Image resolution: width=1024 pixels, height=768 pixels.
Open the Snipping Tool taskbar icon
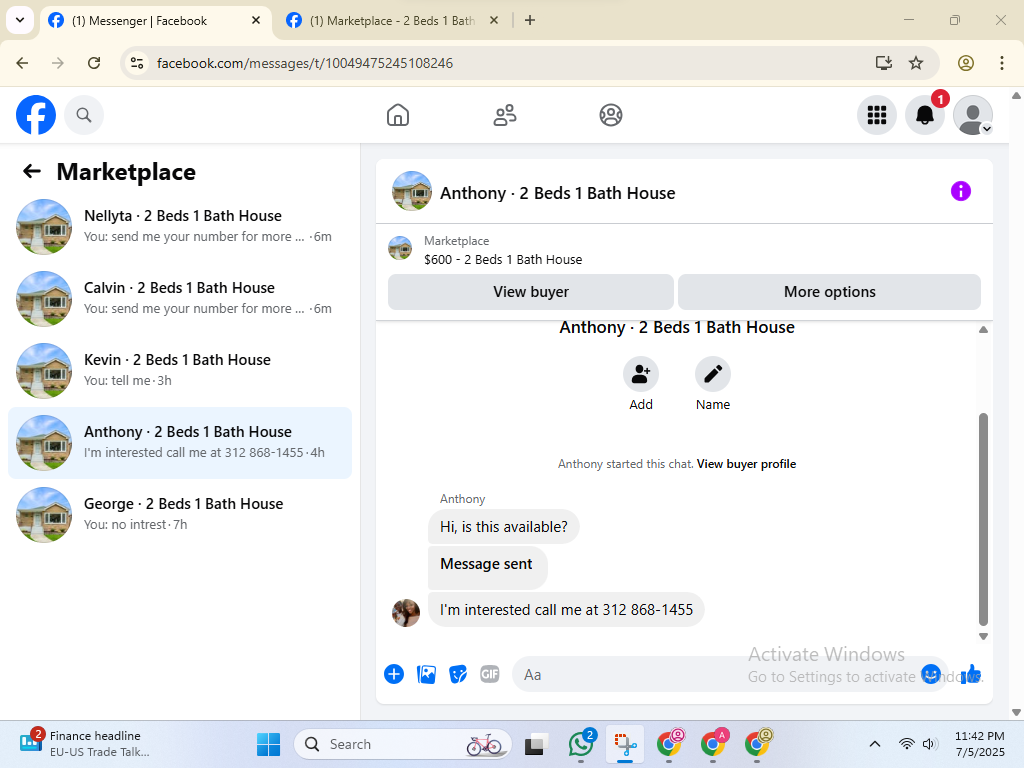click(x=625, y=744)
